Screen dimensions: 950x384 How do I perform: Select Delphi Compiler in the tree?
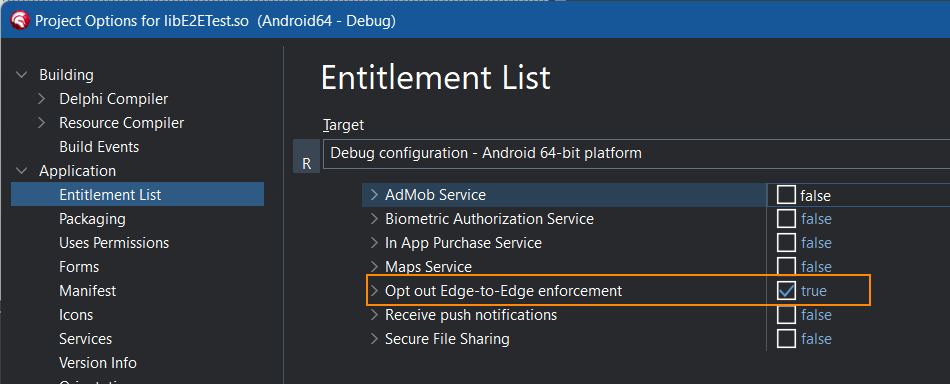113,99
